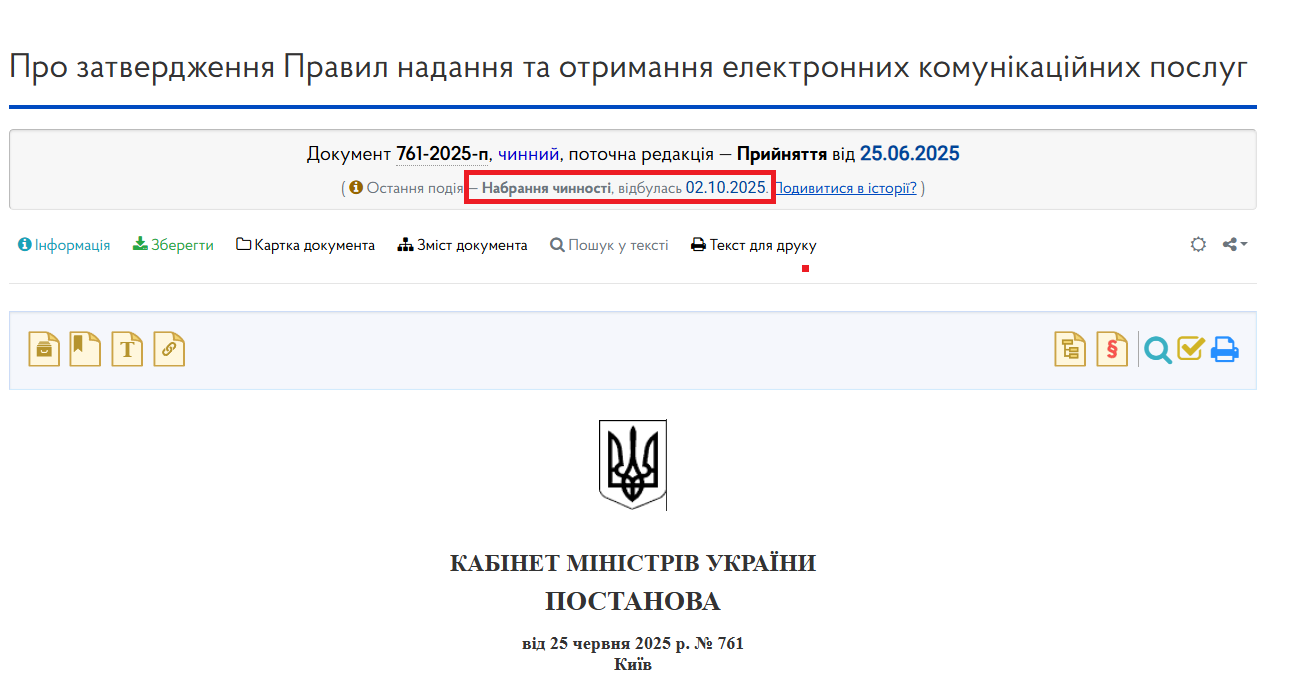This screenshot has width=1309, height=682.
Task: Open the 'Подивитися в історії?' link
Action: (x=846, y=187)
